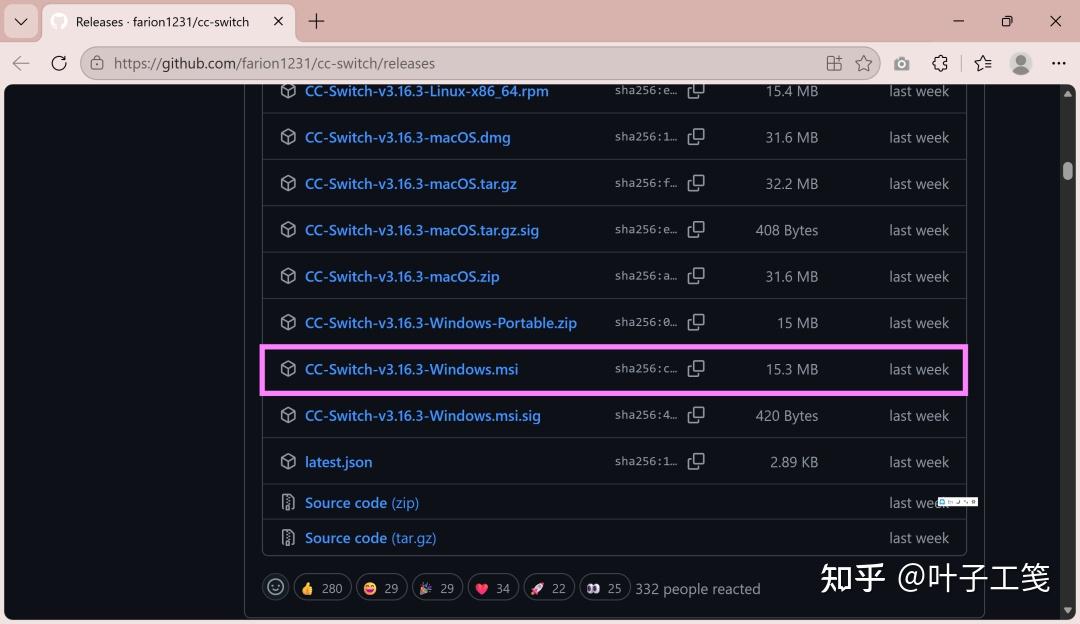View site information lock icon
The width and height of the screenshot is (1080, 624).
pos(97,63)
